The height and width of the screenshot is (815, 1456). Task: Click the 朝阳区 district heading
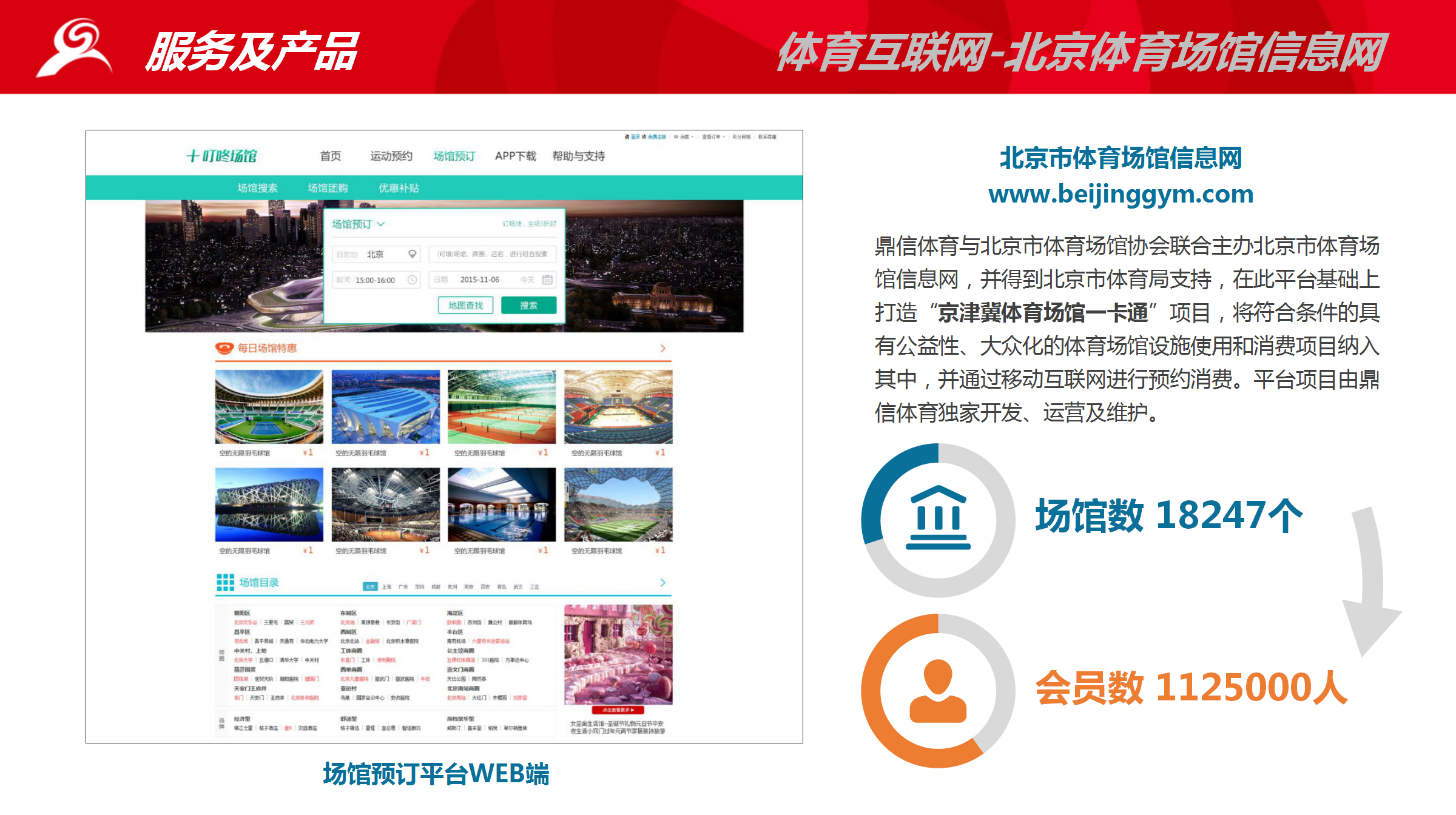[x=242, y=613]
